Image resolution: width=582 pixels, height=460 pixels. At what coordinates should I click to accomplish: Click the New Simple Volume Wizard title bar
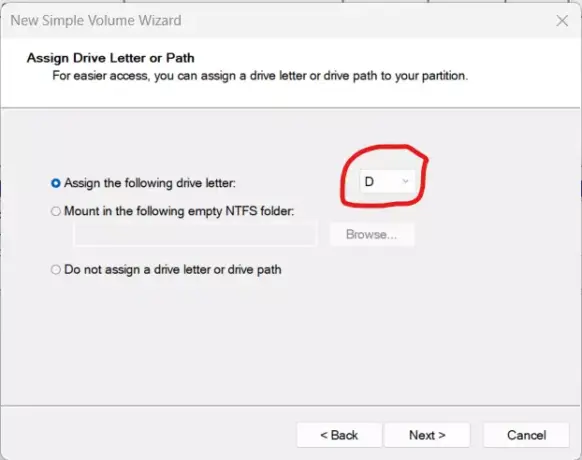point(275,21)
